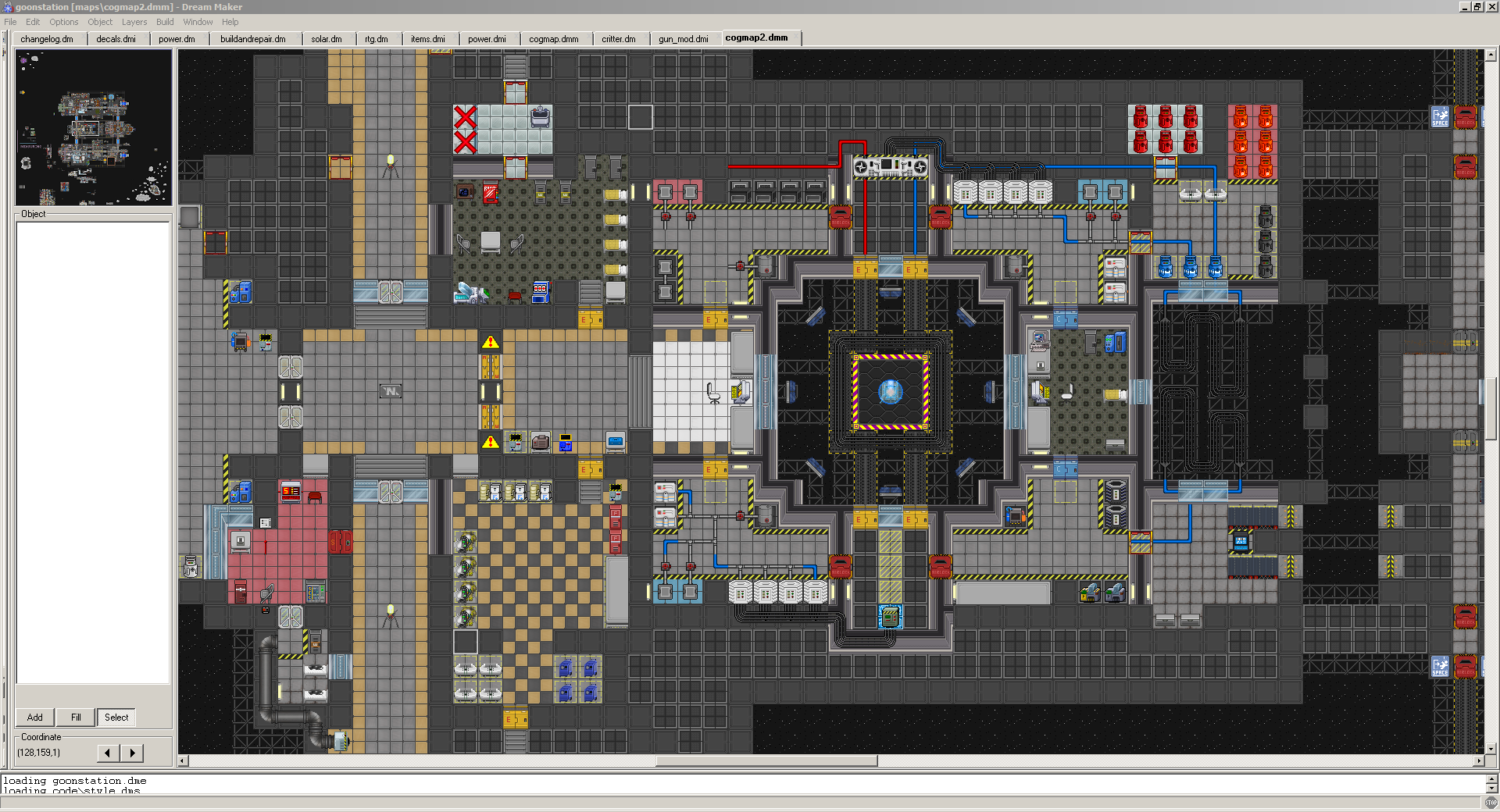Open the Options menu

(63, 22)
